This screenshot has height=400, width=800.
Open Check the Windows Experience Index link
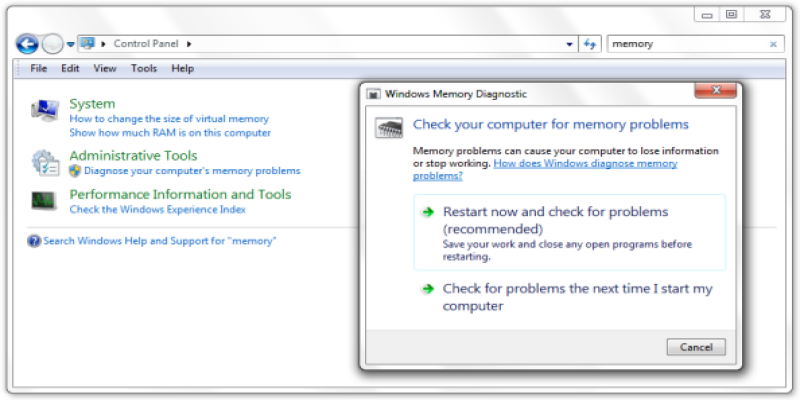(158, 210)
